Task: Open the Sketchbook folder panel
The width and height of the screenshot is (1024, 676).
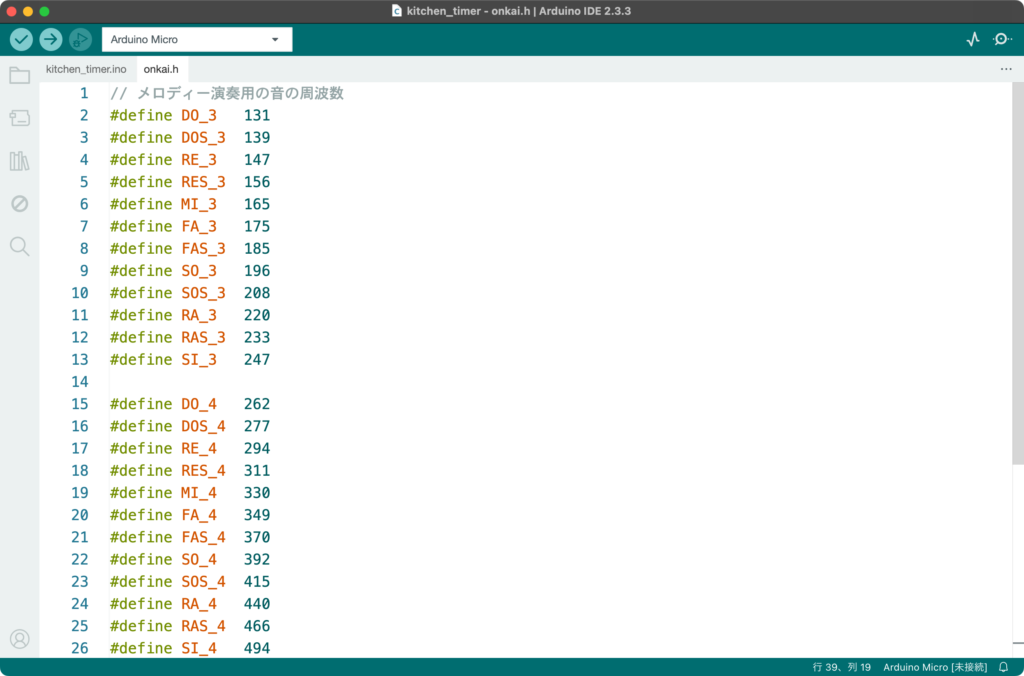Action: 19,75
